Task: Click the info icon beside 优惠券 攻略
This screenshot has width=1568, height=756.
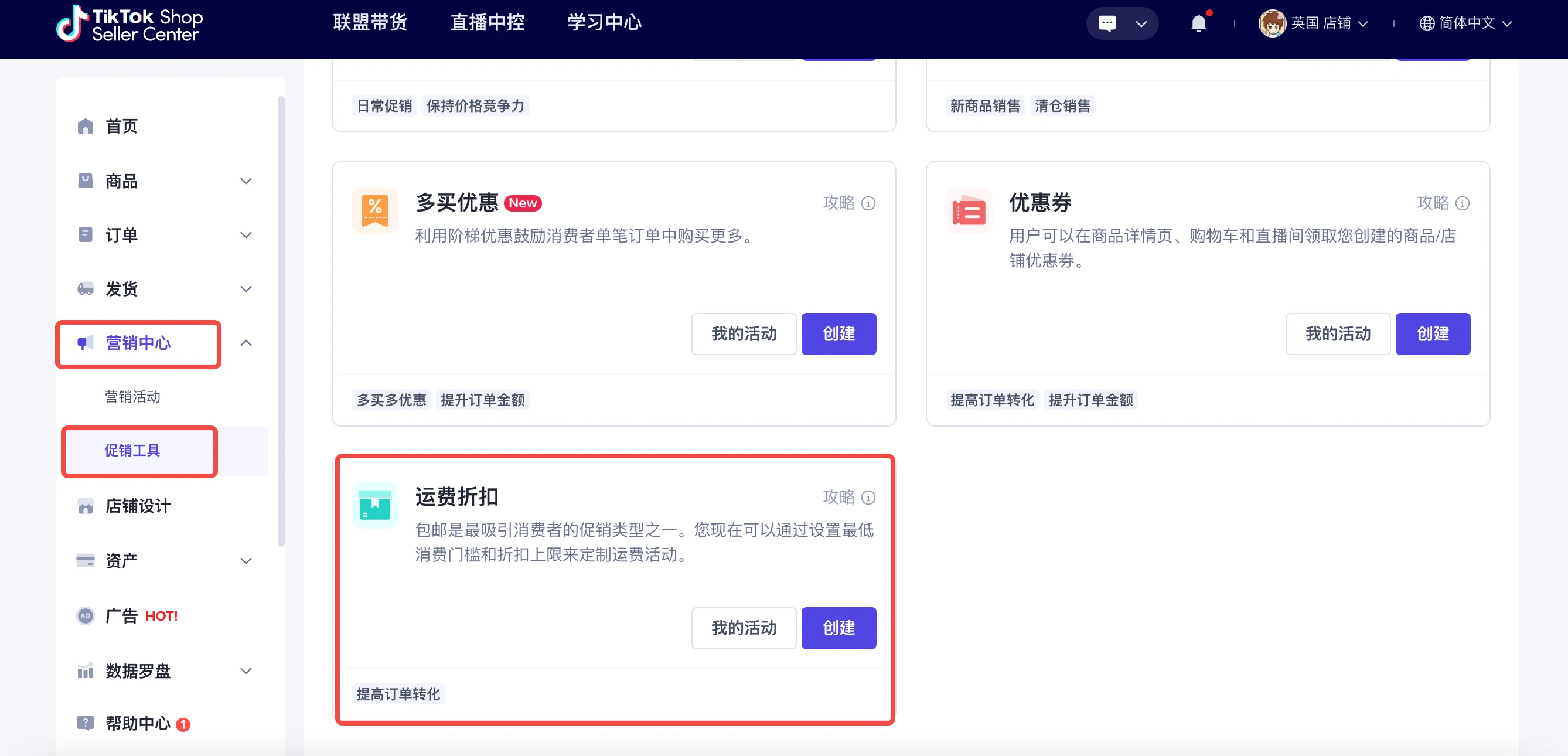Action: point(1462,203)
